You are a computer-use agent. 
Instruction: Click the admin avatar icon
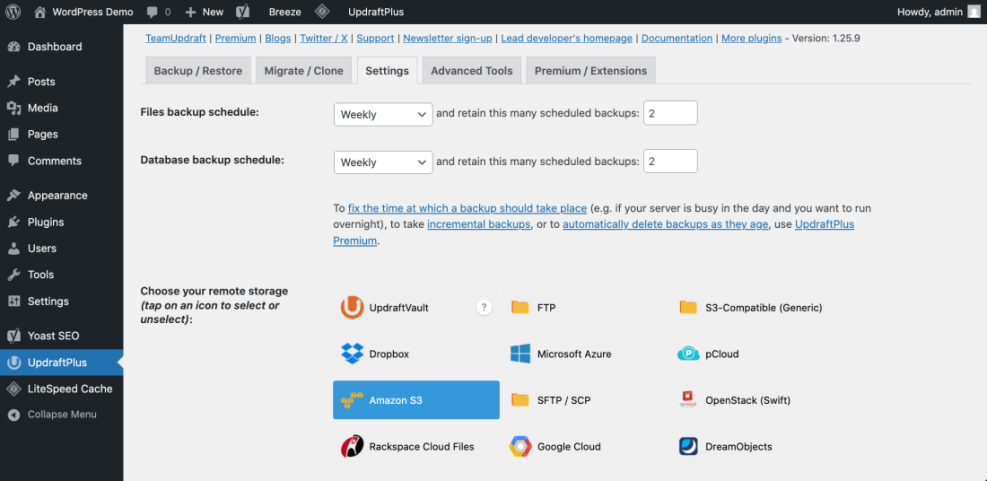click(x=973, y=11)
